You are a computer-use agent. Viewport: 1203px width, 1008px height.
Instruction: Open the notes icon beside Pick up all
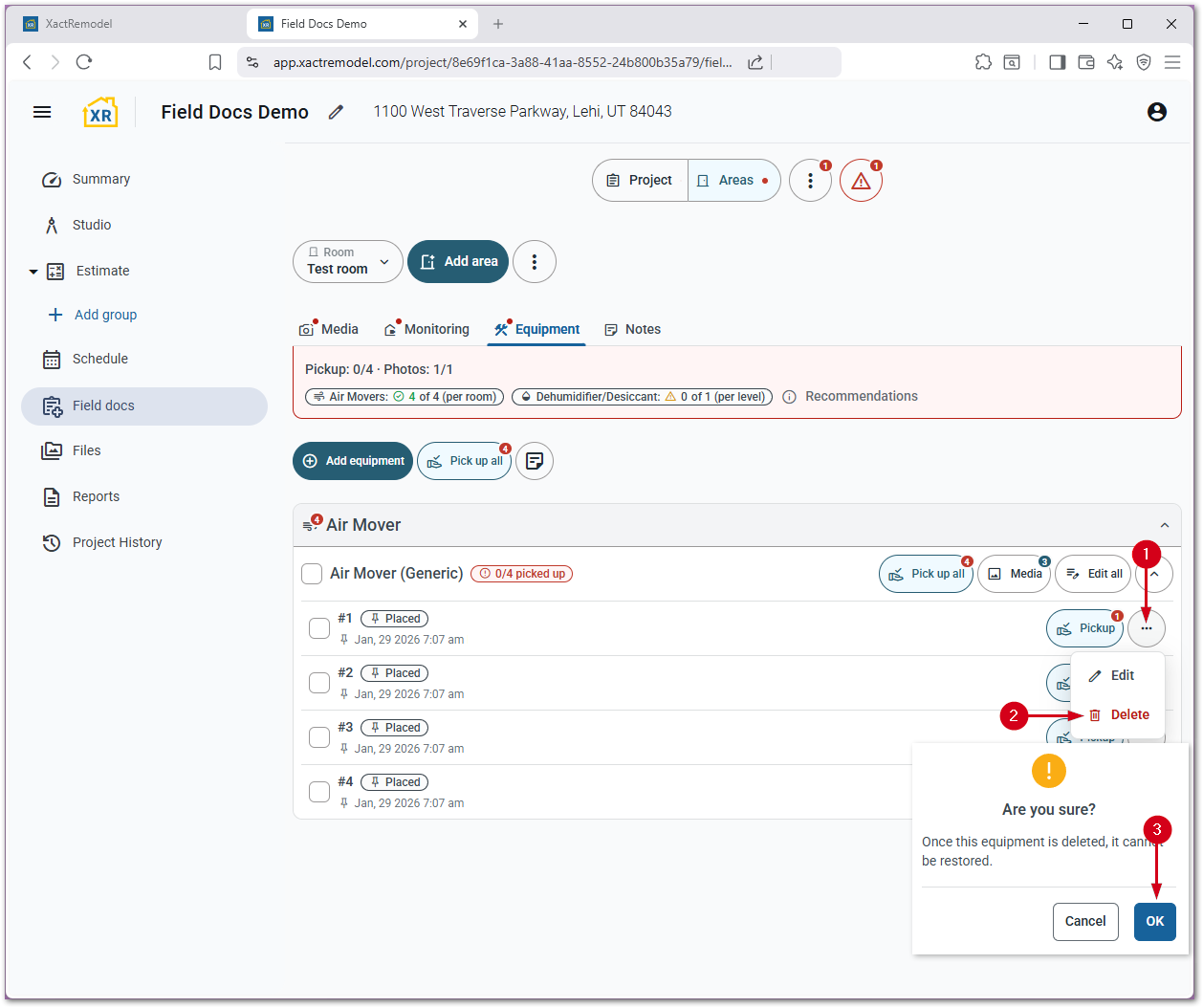tap(535, 461)
